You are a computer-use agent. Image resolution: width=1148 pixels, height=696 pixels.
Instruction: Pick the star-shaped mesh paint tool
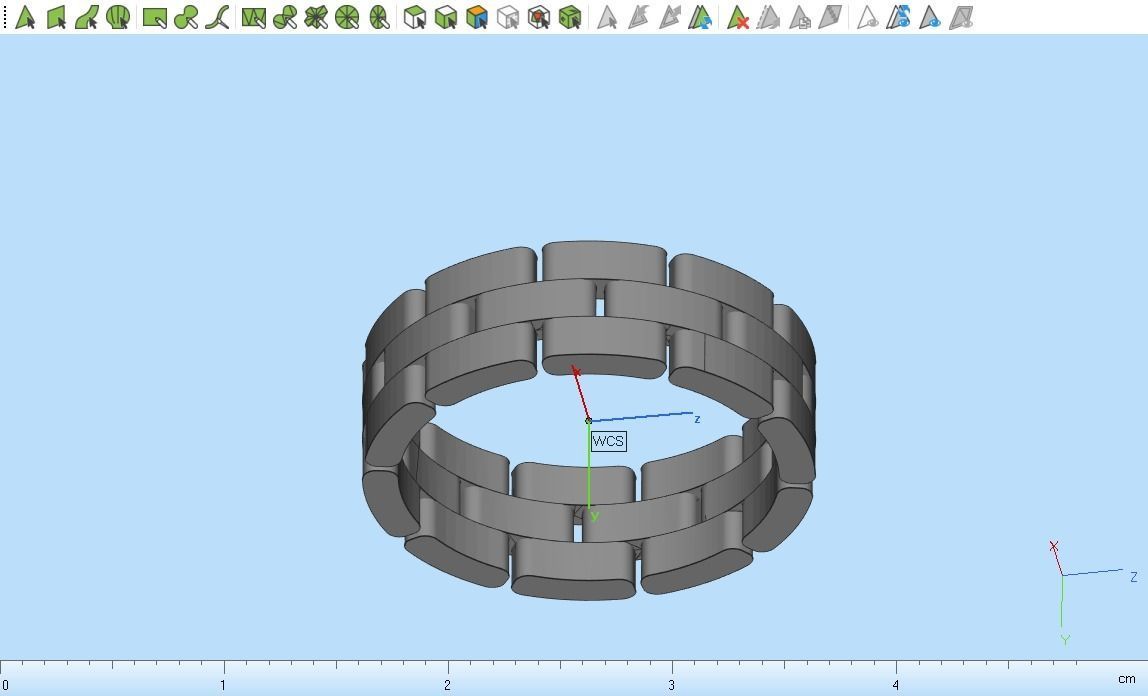(316, 17)
